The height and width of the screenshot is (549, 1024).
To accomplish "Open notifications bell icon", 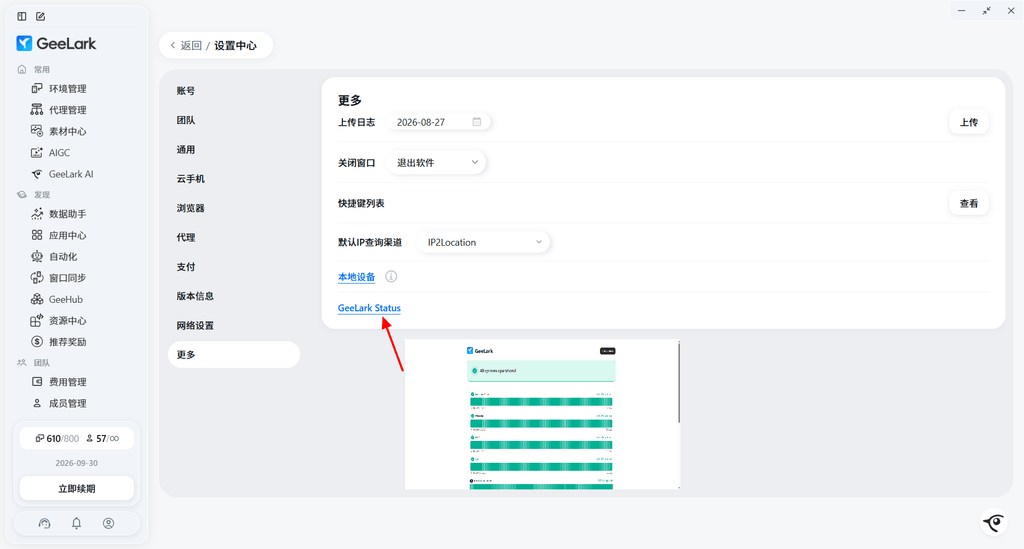I will (76, 524).
